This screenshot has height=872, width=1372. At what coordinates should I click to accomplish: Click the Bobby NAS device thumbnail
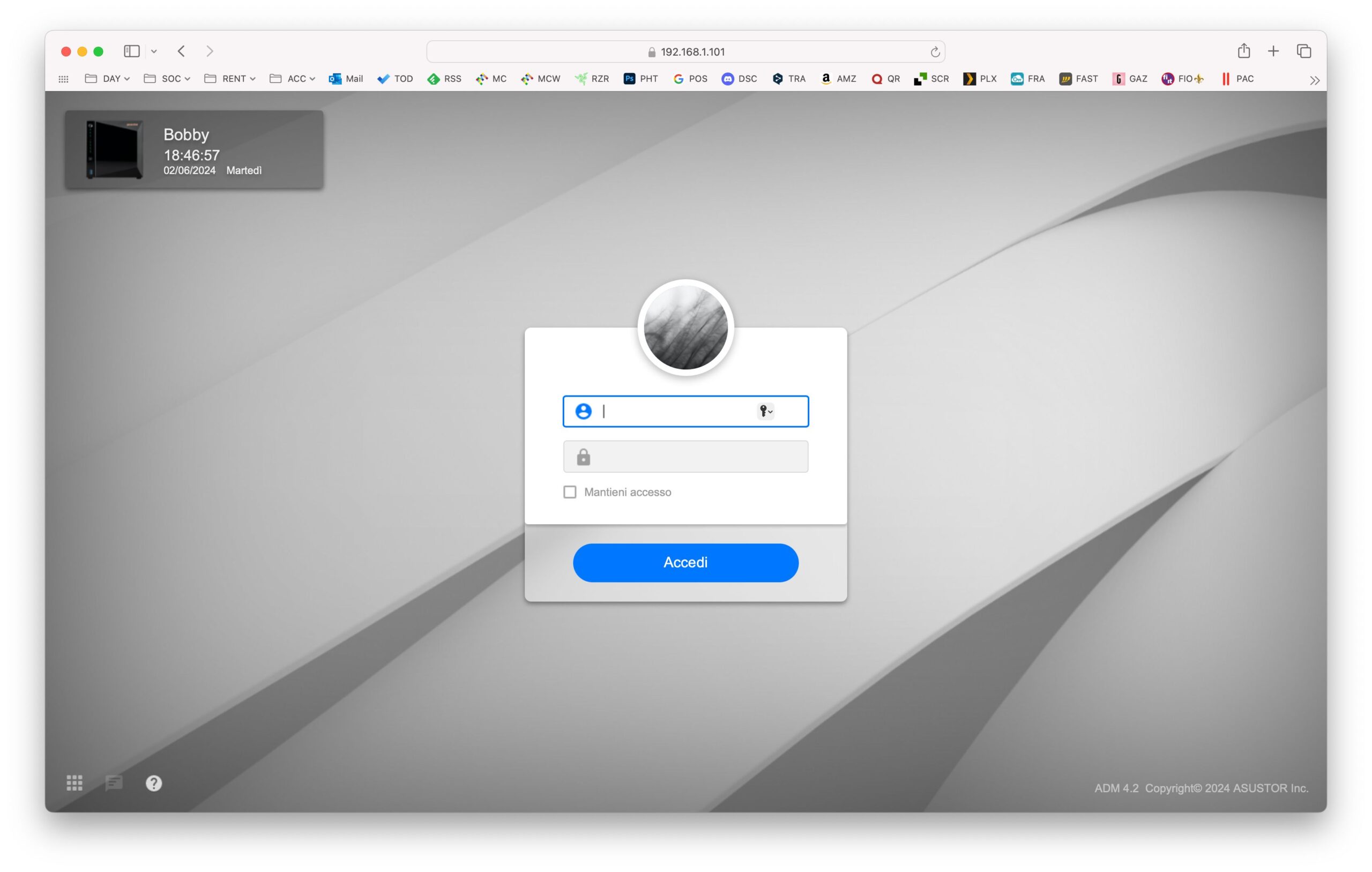pyautogui.click(x=114, y=150)
